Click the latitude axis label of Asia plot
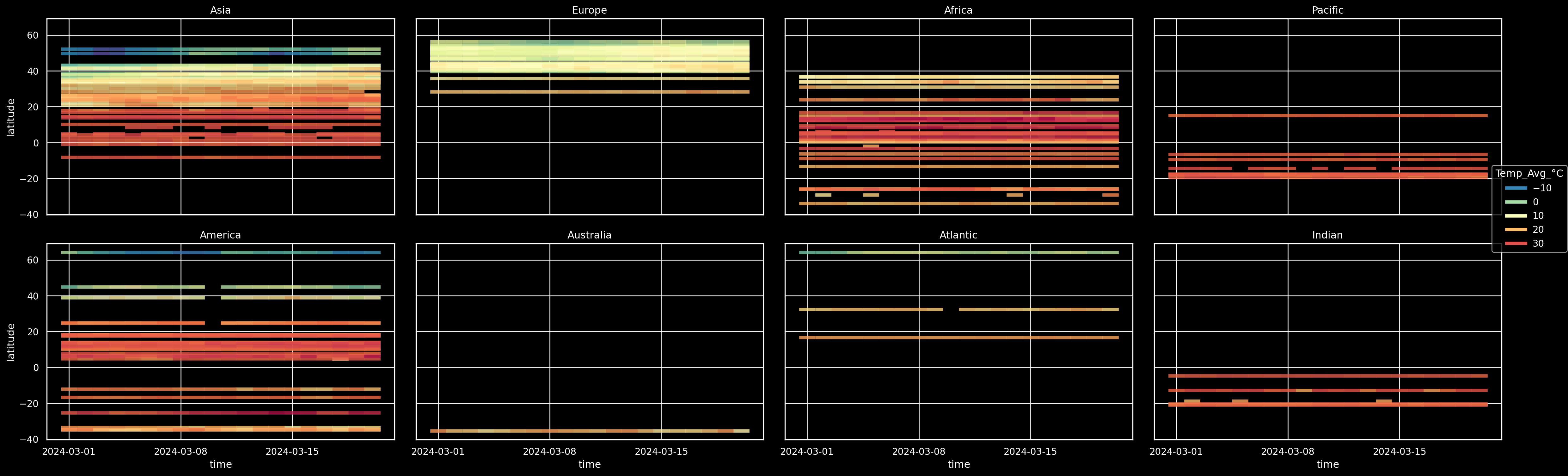 pos(11,117)
